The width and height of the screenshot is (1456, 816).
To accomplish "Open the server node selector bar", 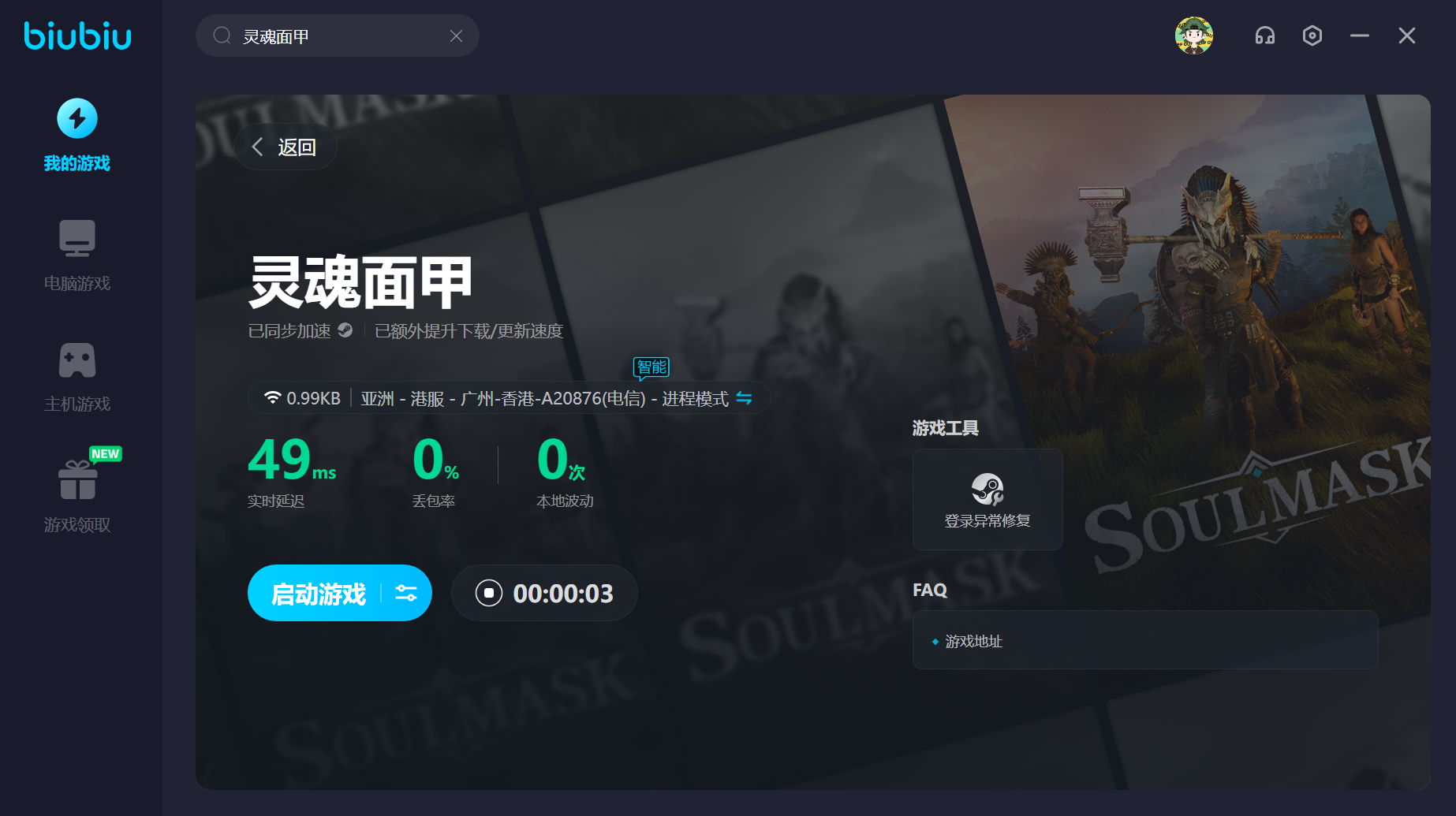I will 505,398.
